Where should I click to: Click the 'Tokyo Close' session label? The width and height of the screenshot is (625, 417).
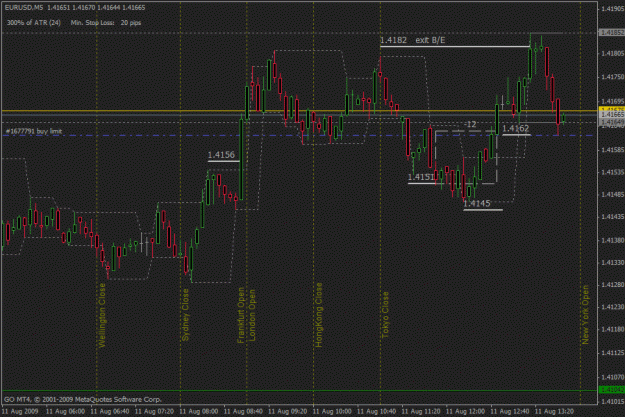385,315
